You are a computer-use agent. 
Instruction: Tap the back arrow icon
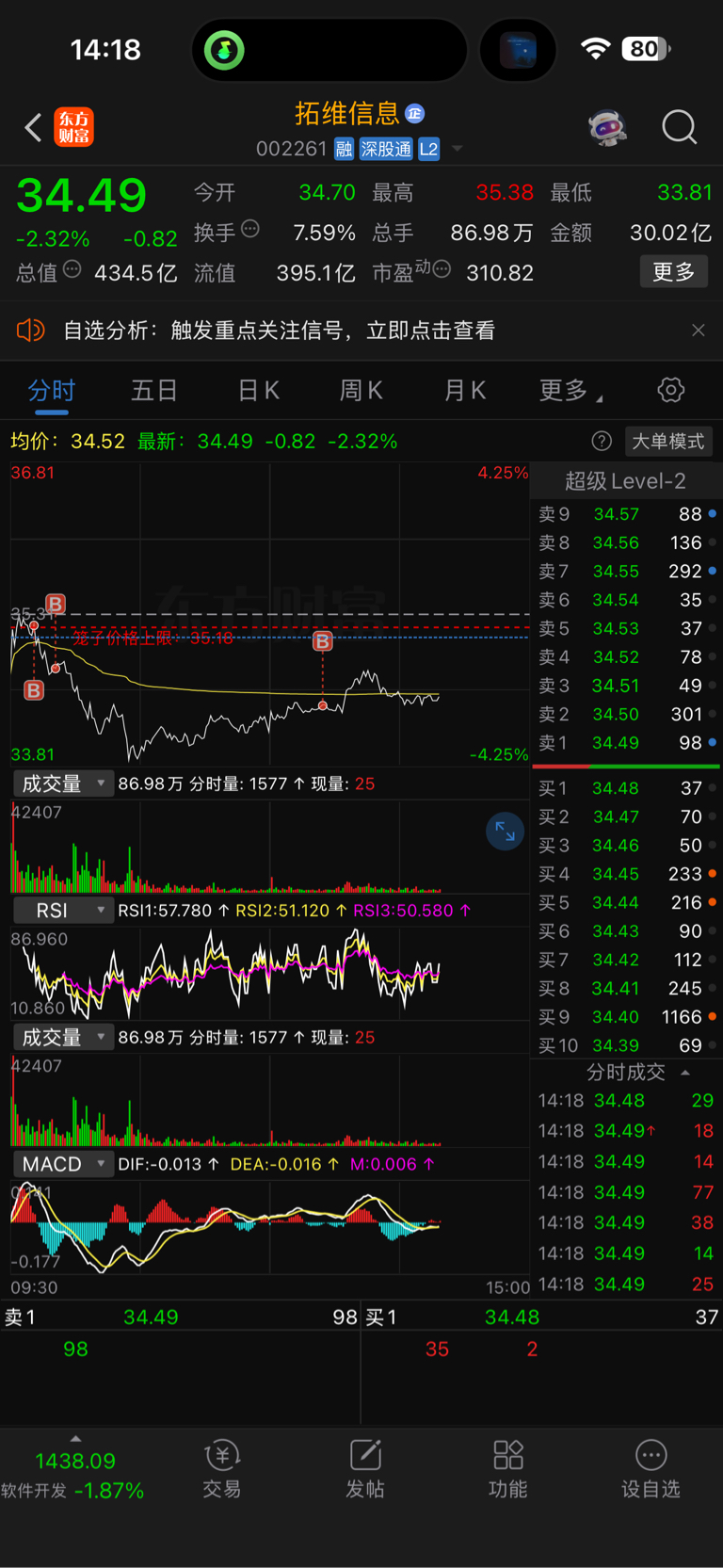pyautogui.click(x=33, y=127)
